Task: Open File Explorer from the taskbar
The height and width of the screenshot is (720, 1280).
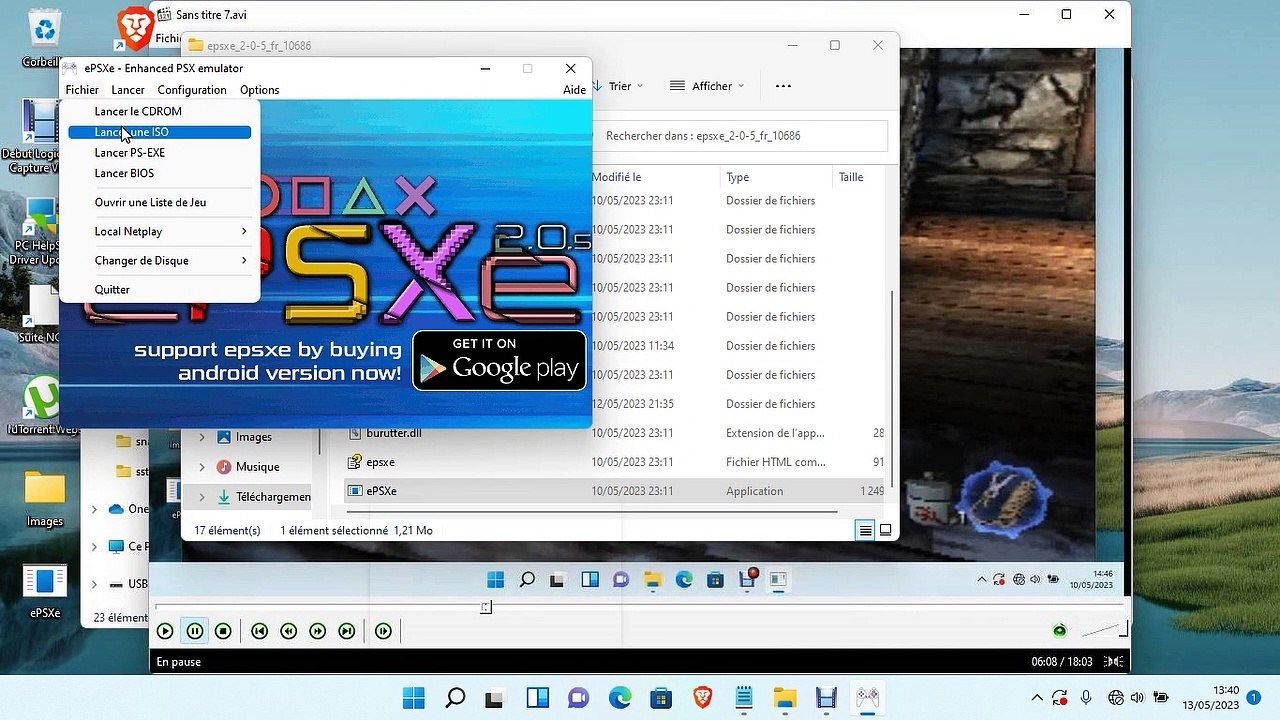Action: tap(785, 697)
